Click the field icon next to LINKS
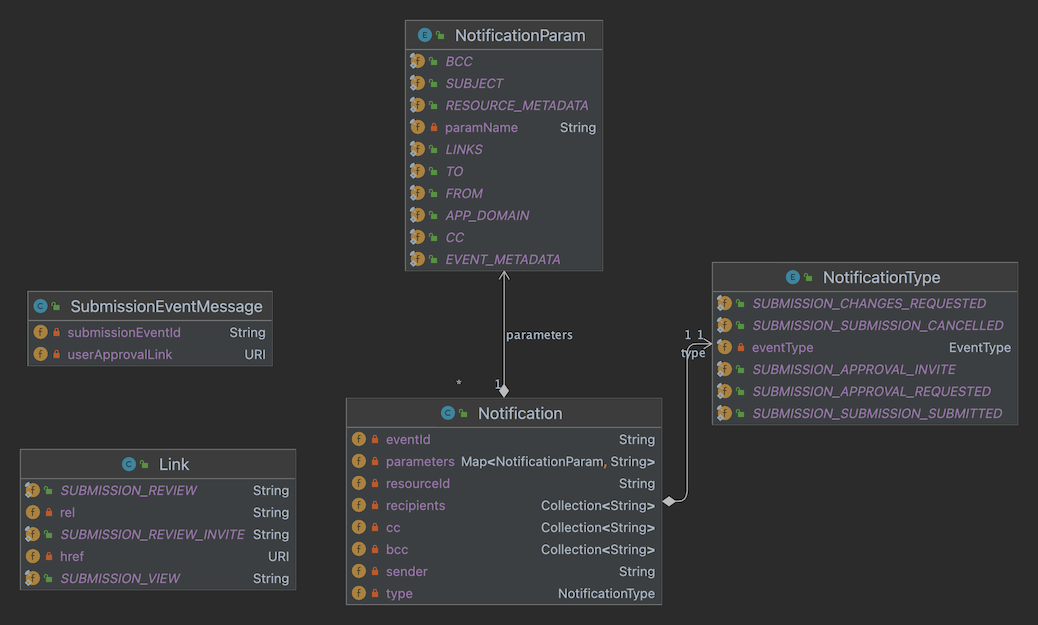 (417, 149)
